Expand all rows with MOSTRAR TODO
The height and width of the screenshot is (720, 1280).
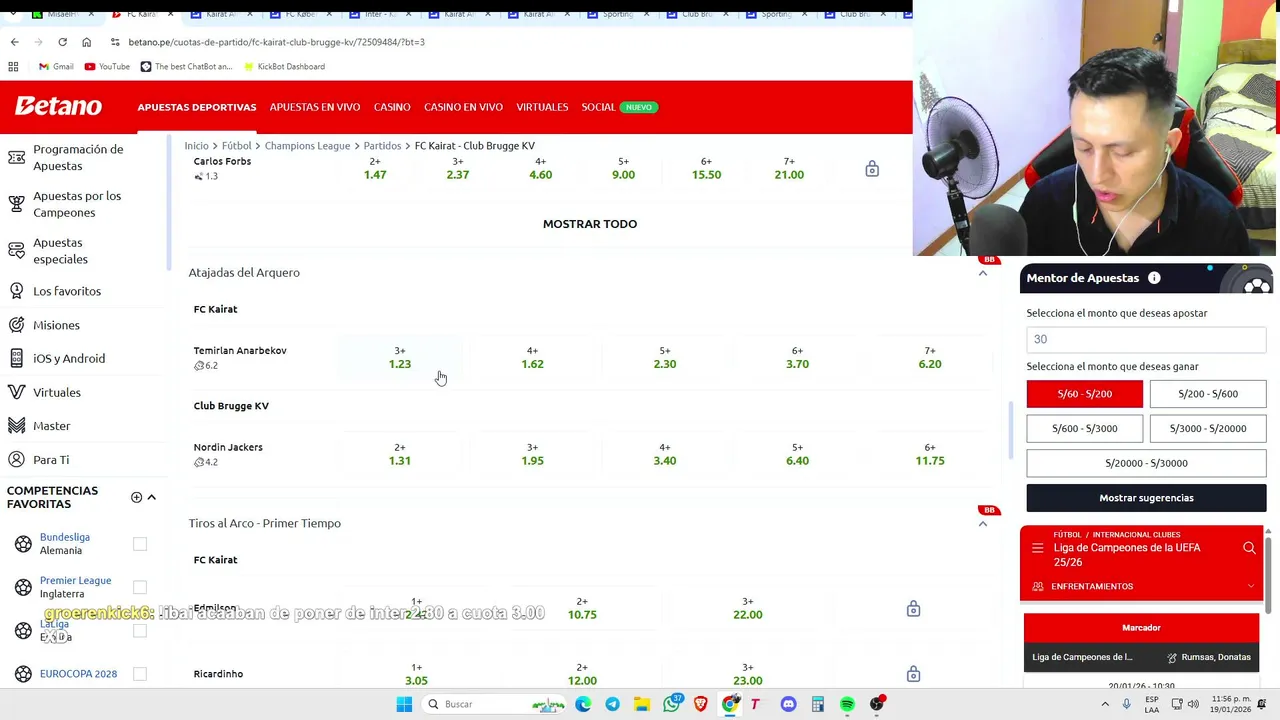click(x=590, y=224)
